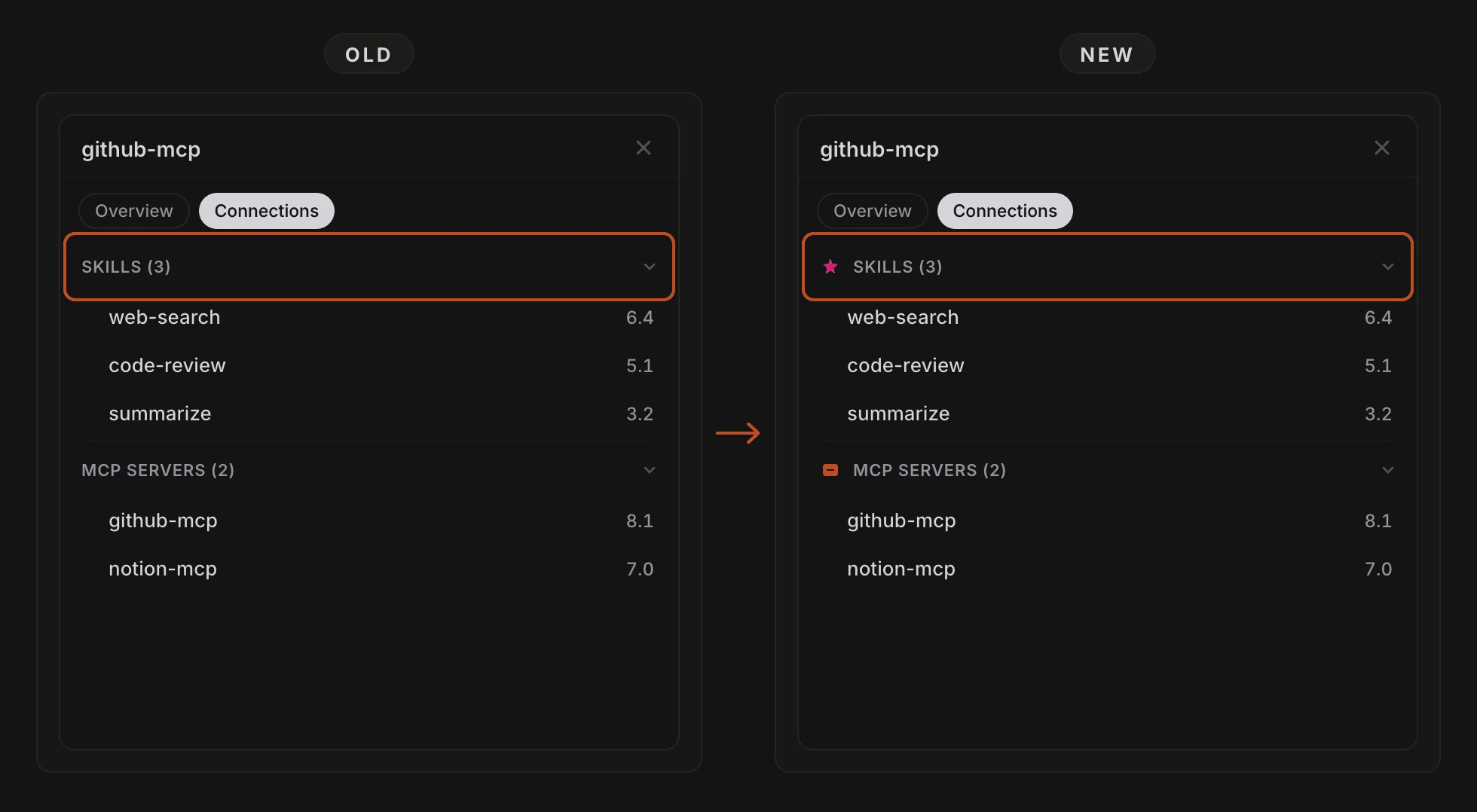Click the SKILLS (3) header label in NEW panel

coord(898,267)
